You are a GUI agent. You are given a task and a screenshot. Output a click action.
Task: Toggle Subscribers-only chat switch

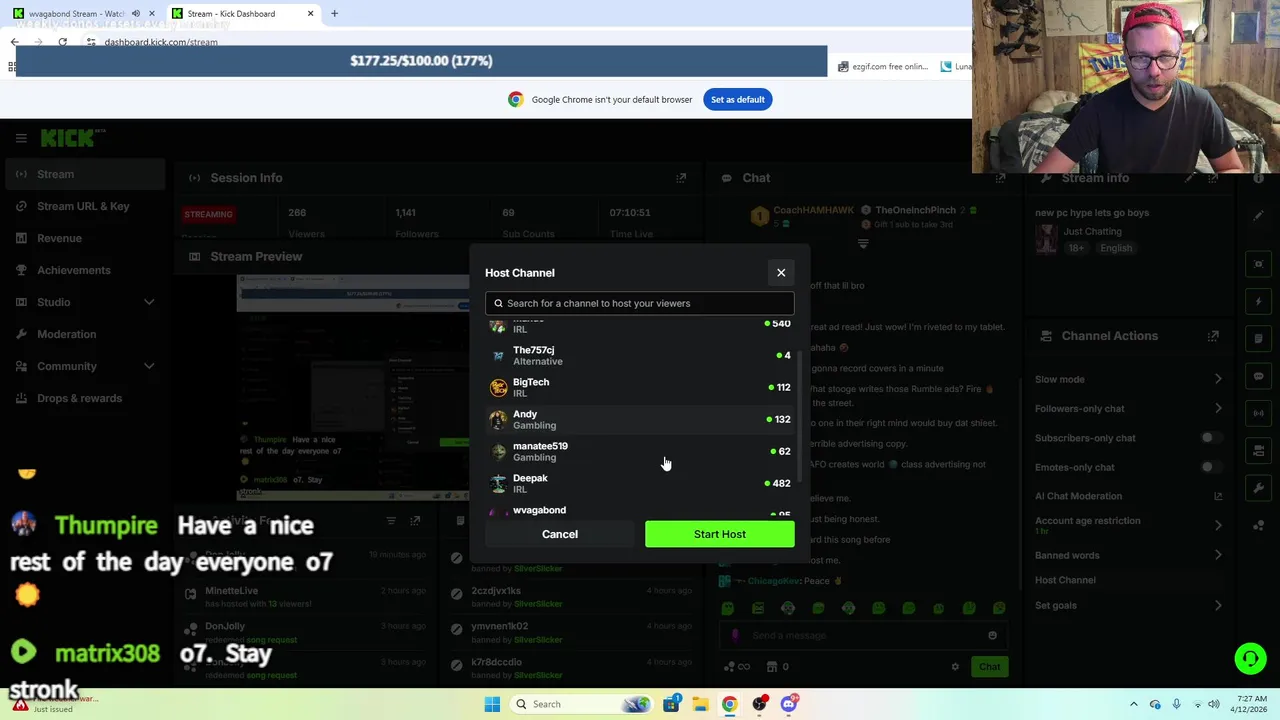tap(1210, 438)
